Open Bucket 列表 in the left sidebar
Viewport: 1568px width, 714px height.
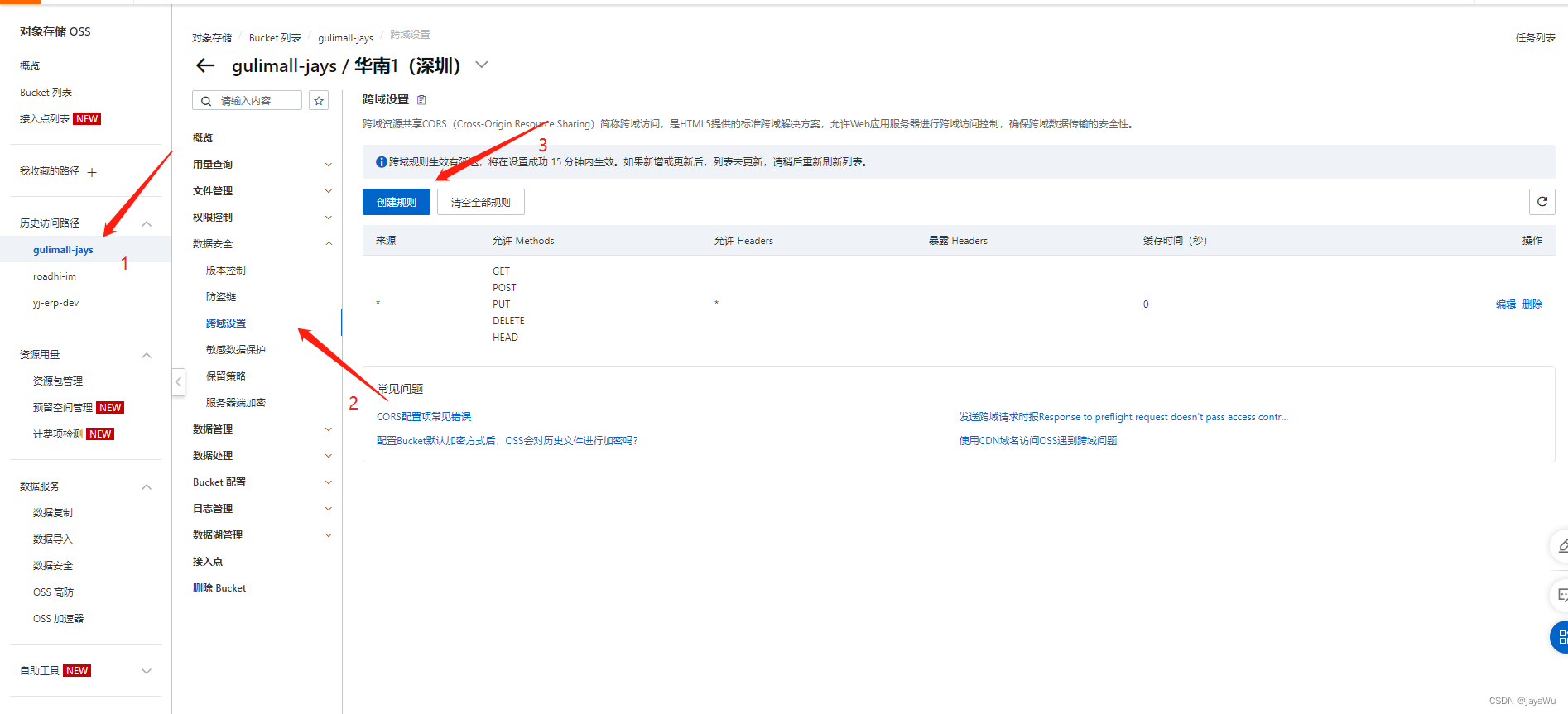[46, 93]
